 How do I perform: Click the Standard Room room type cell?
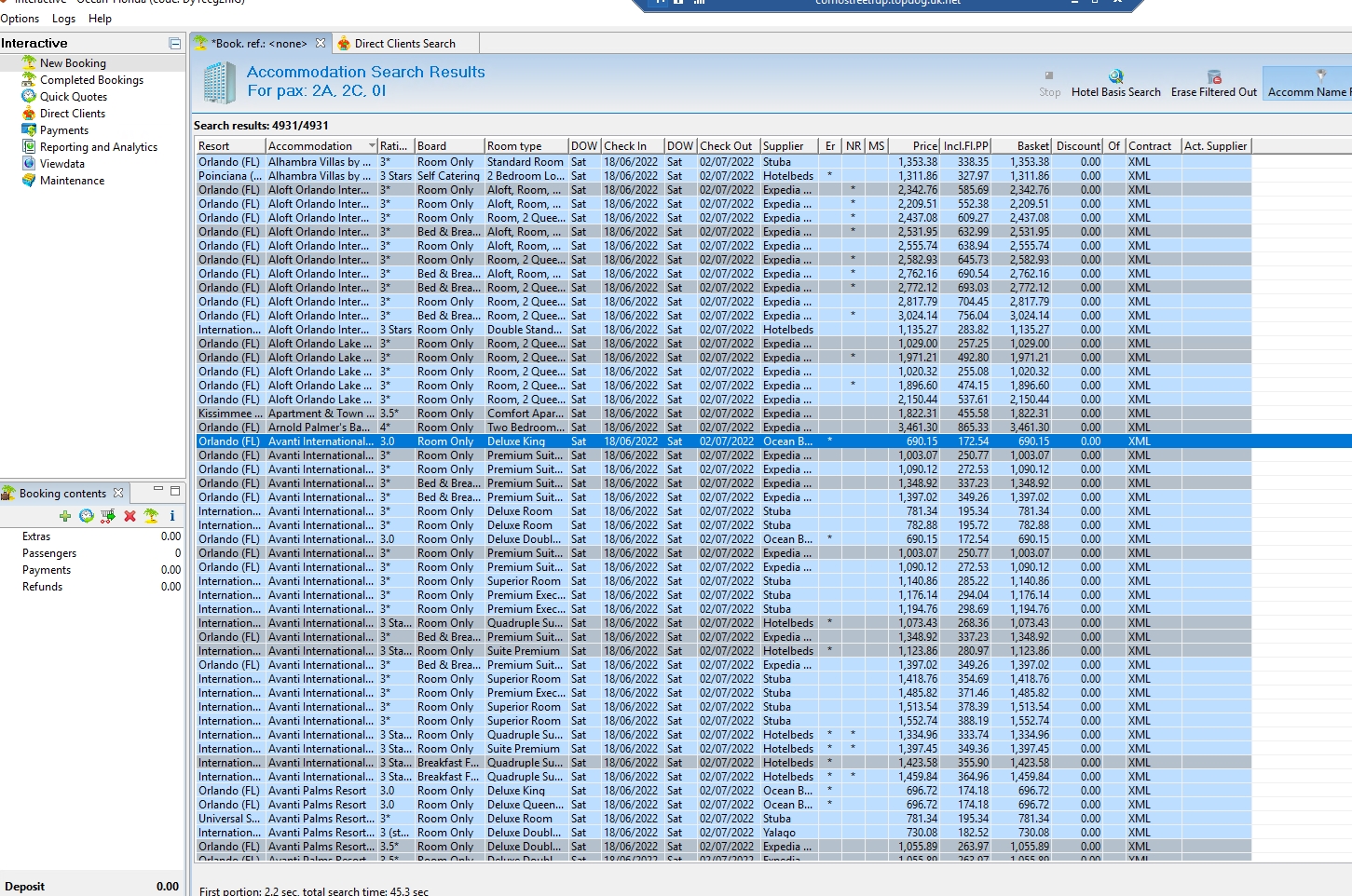(526, 162)
